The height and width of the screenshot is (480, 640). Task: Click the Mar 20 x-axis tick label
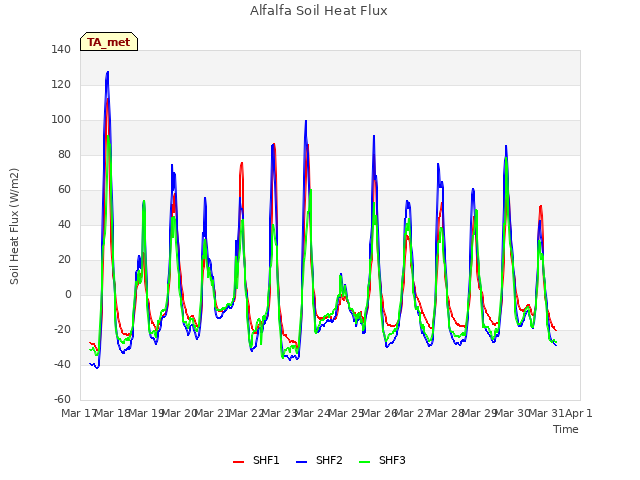(179, 413)
